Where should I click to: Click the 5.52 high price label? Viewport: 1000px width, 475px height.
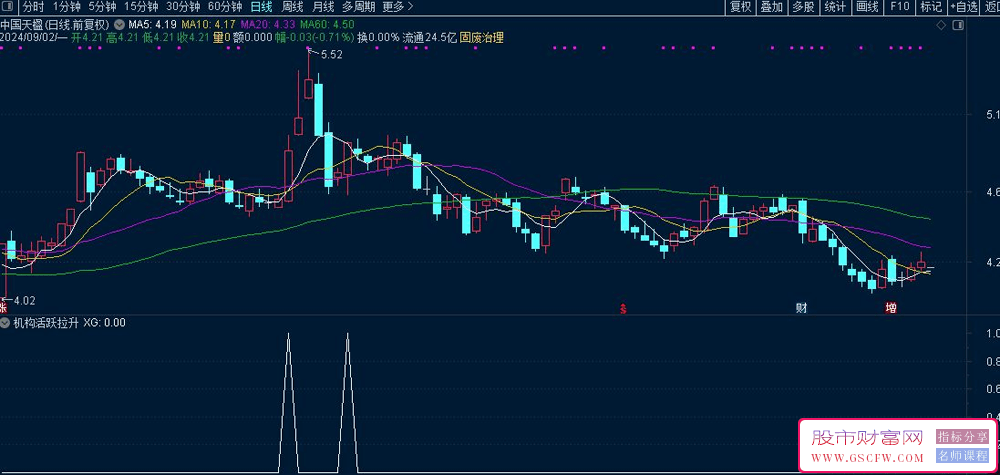[x=332, y=55]
